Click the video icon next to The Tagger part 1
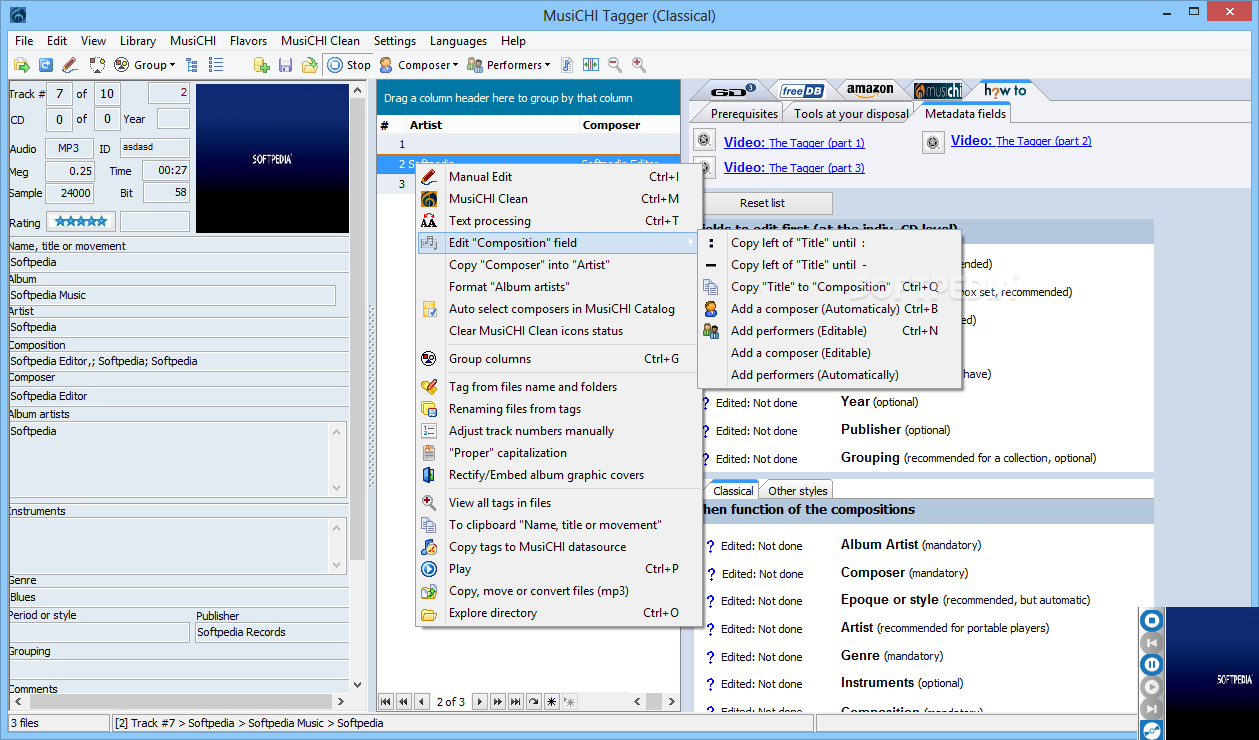Viewport: 1259px width, 740px height. tap(704, 141)
